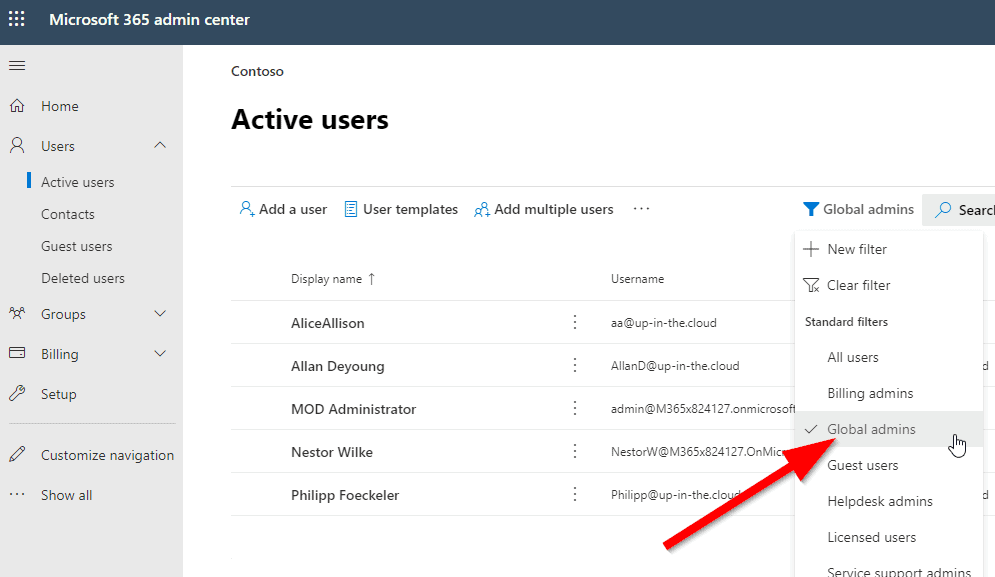Open Philipp Foeckeler user name
The width and height of the screenshot is (995, 577).
345,495
